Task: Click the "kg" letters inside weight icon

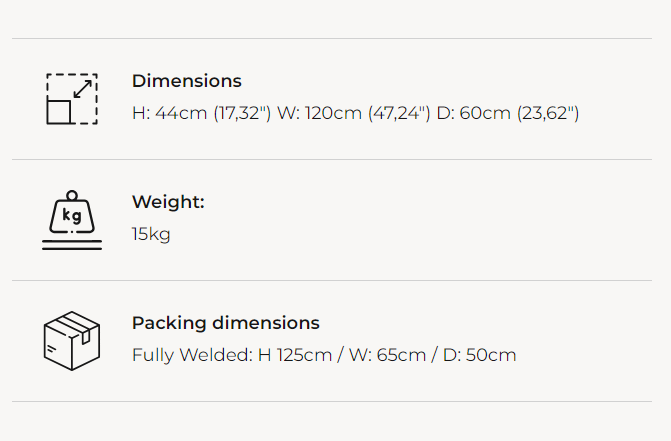Action: click(x=72, y=215)
